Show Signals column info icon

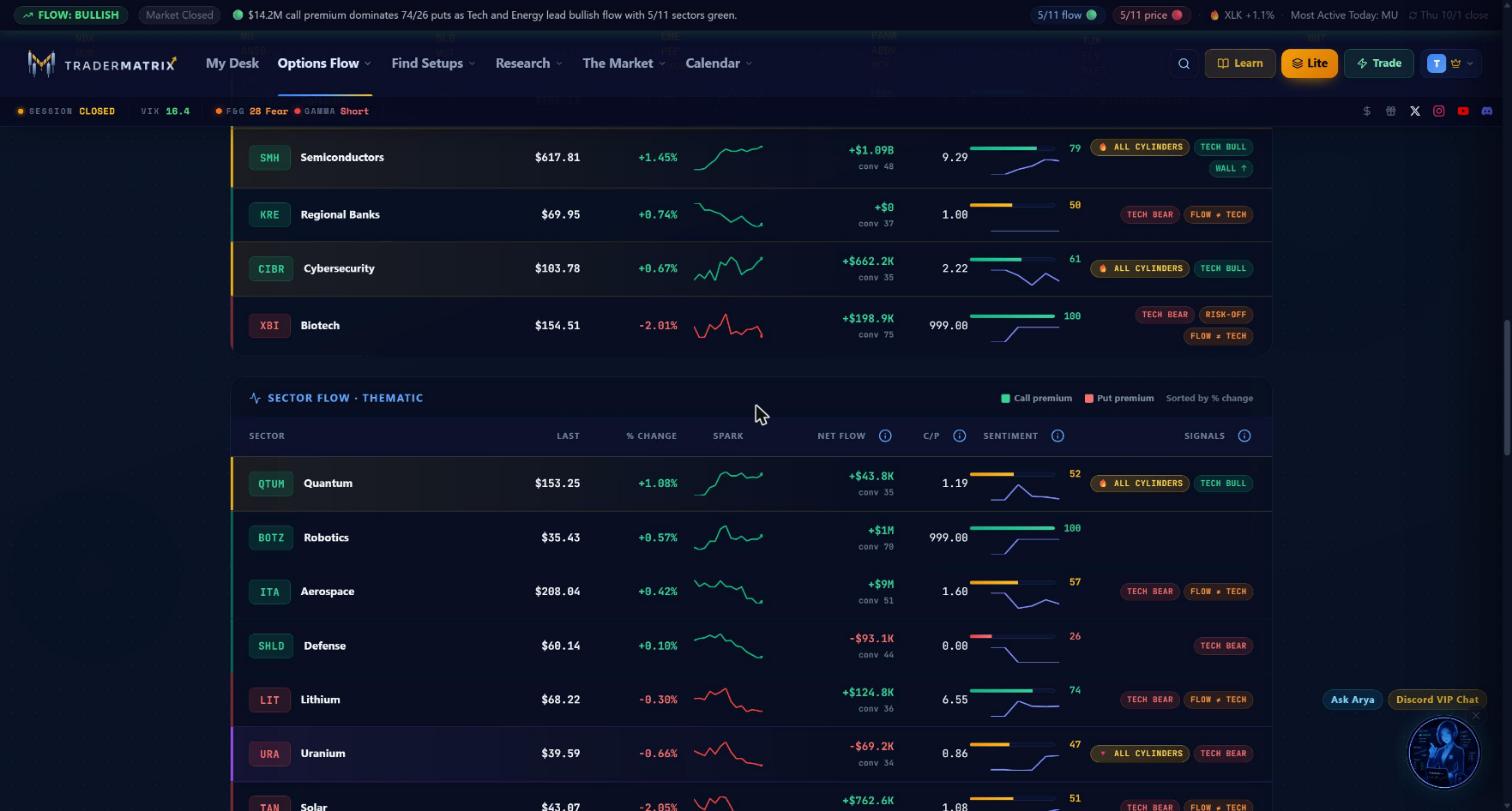(1244, 436)
